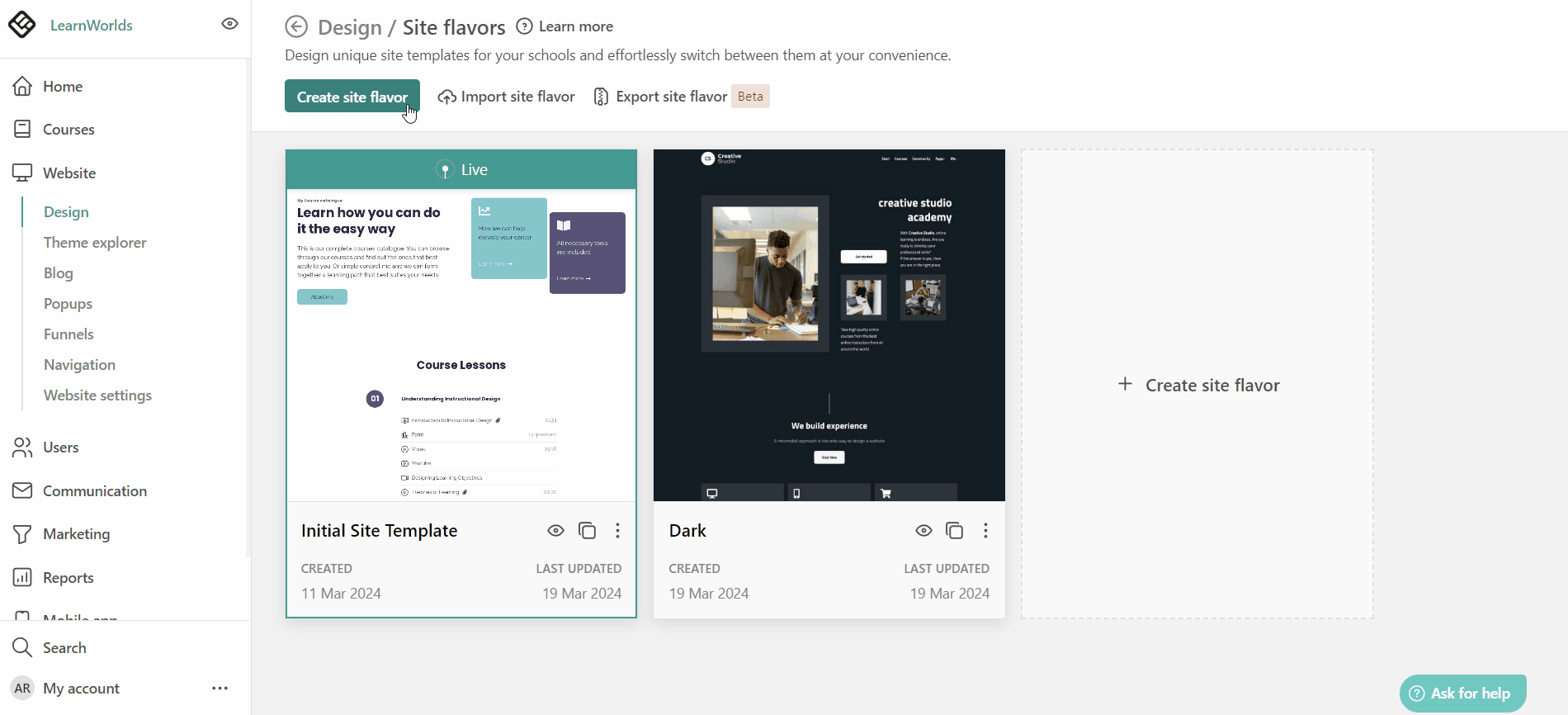Open the Navigation submenu item
This screenshot has width=1568, height=715.
pyautogui.click(x=79, y=365)
